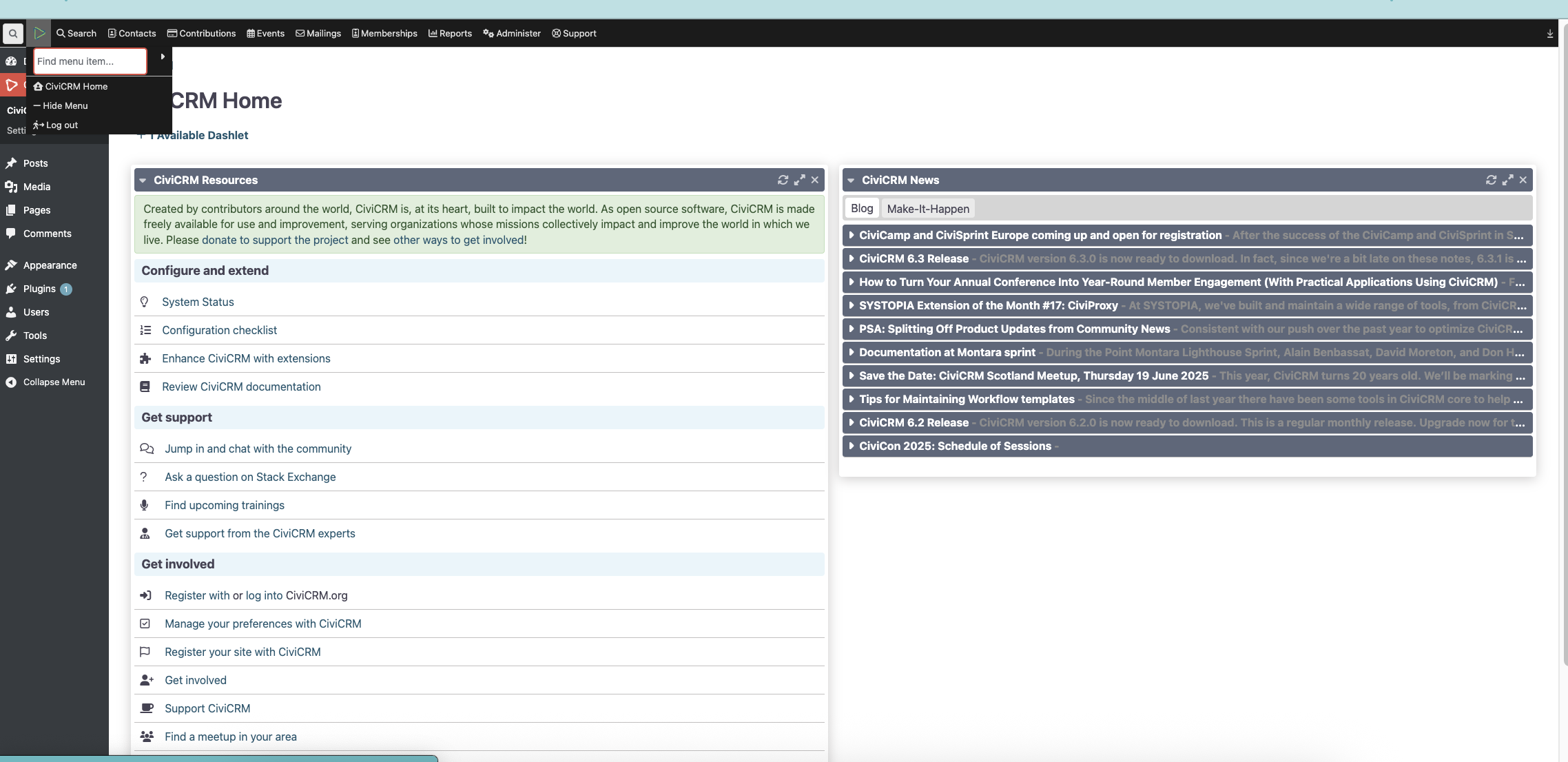Click the question mark icon beside Stack Exchange
1568x762 pixels.
pos(143,477)
